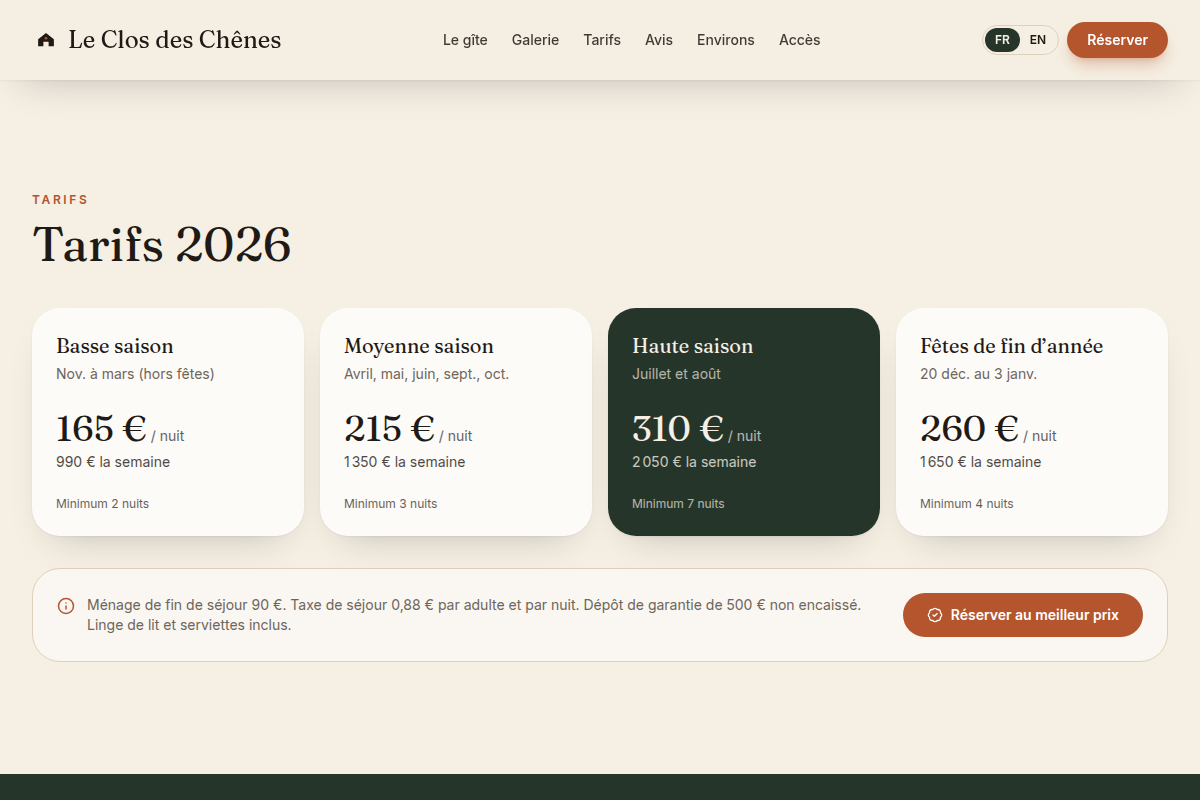Click the Ménage de fin de séjour note

coord(474,615)
